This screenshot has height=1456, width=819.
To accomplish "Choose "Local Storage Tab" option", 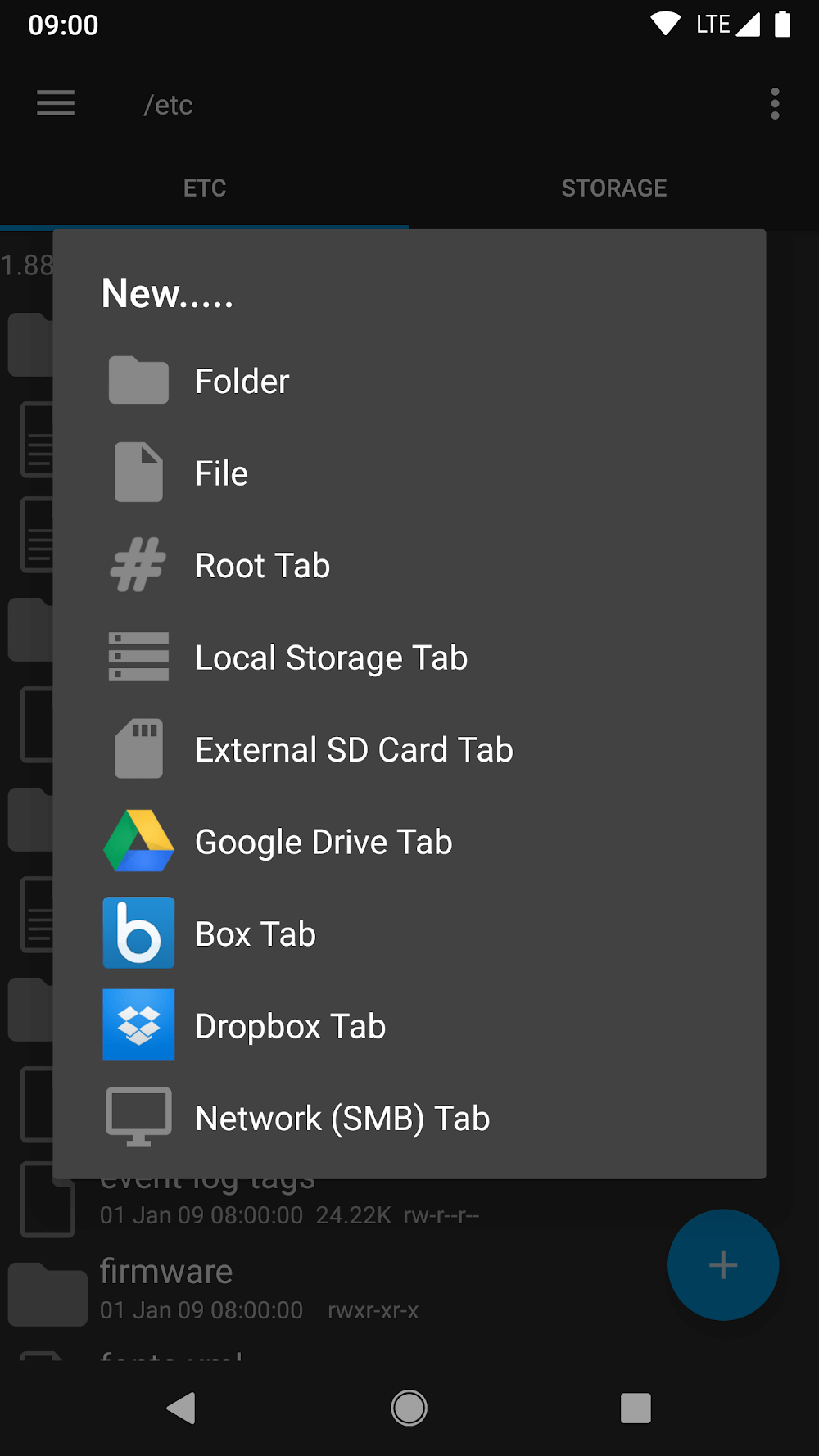I will coord(331,658).
